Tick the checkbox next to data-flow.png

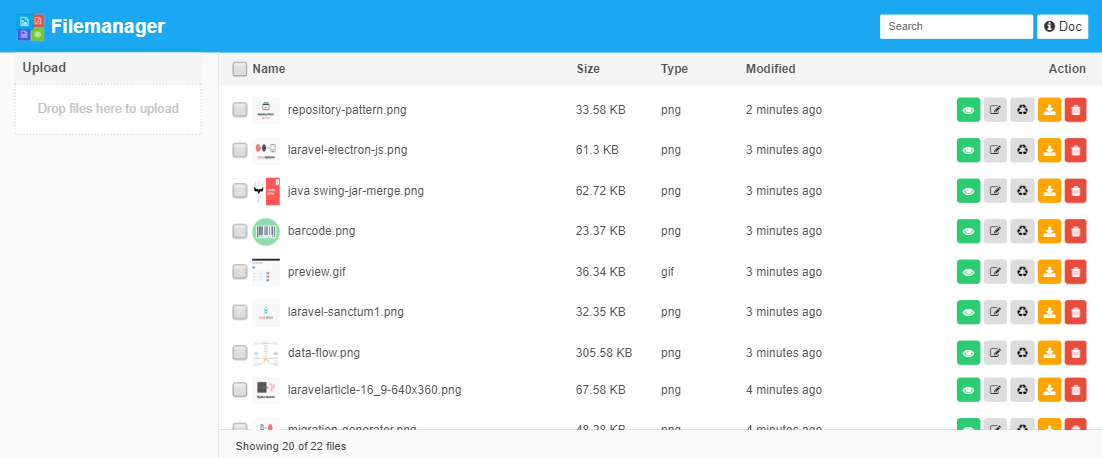tap(240, 353)
